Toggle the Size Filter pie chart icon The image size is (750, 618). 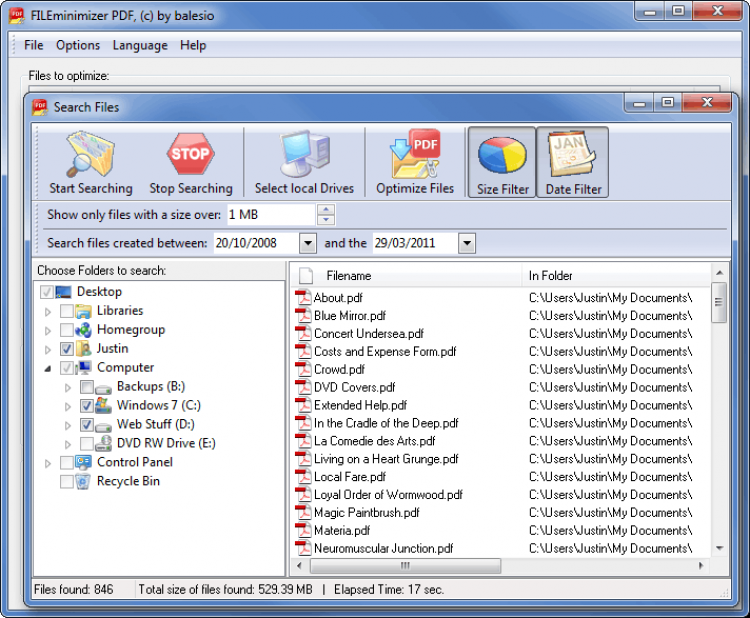(501, 155)
